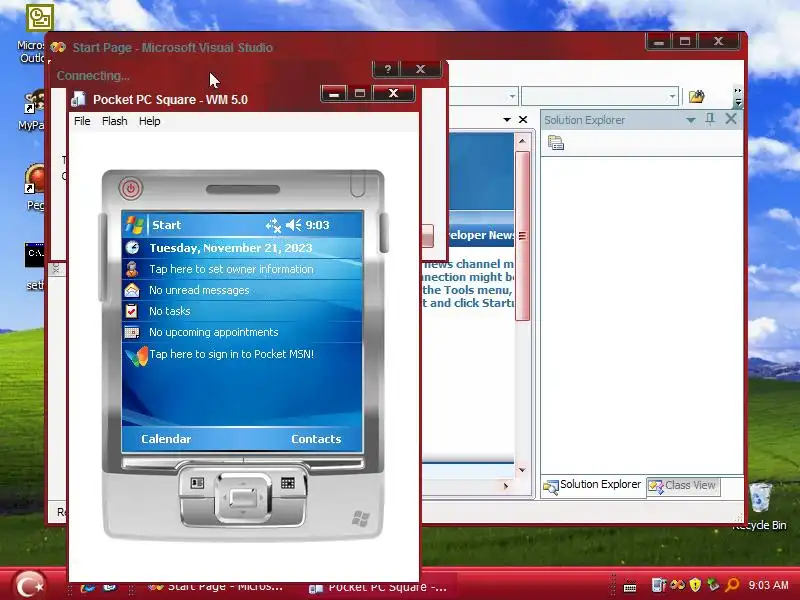This screenshot has width=800, height=600.
Task: Click the Start Page scrollbar up arrow
Action: (522, 141)
